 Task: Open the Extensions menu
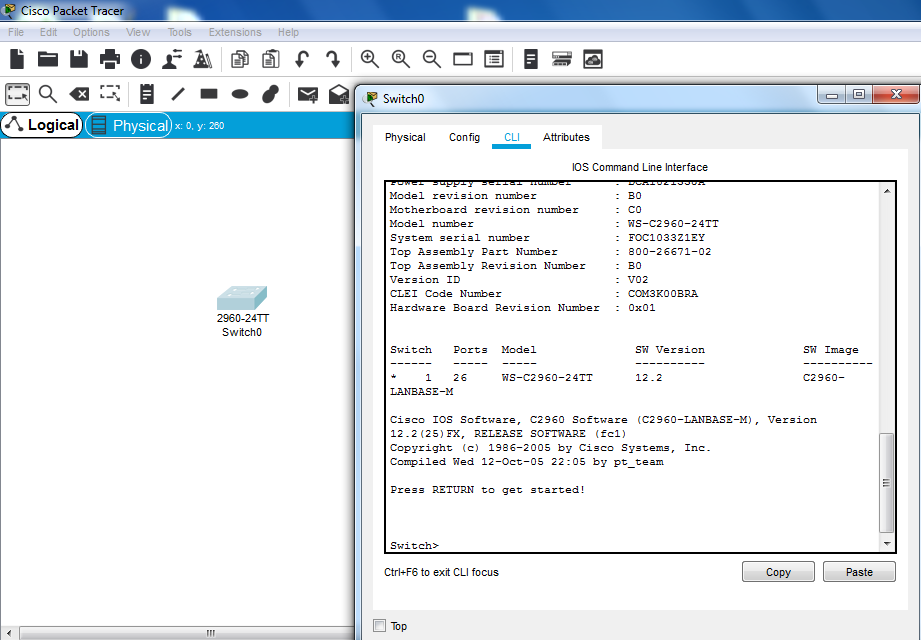pos(235,32)
